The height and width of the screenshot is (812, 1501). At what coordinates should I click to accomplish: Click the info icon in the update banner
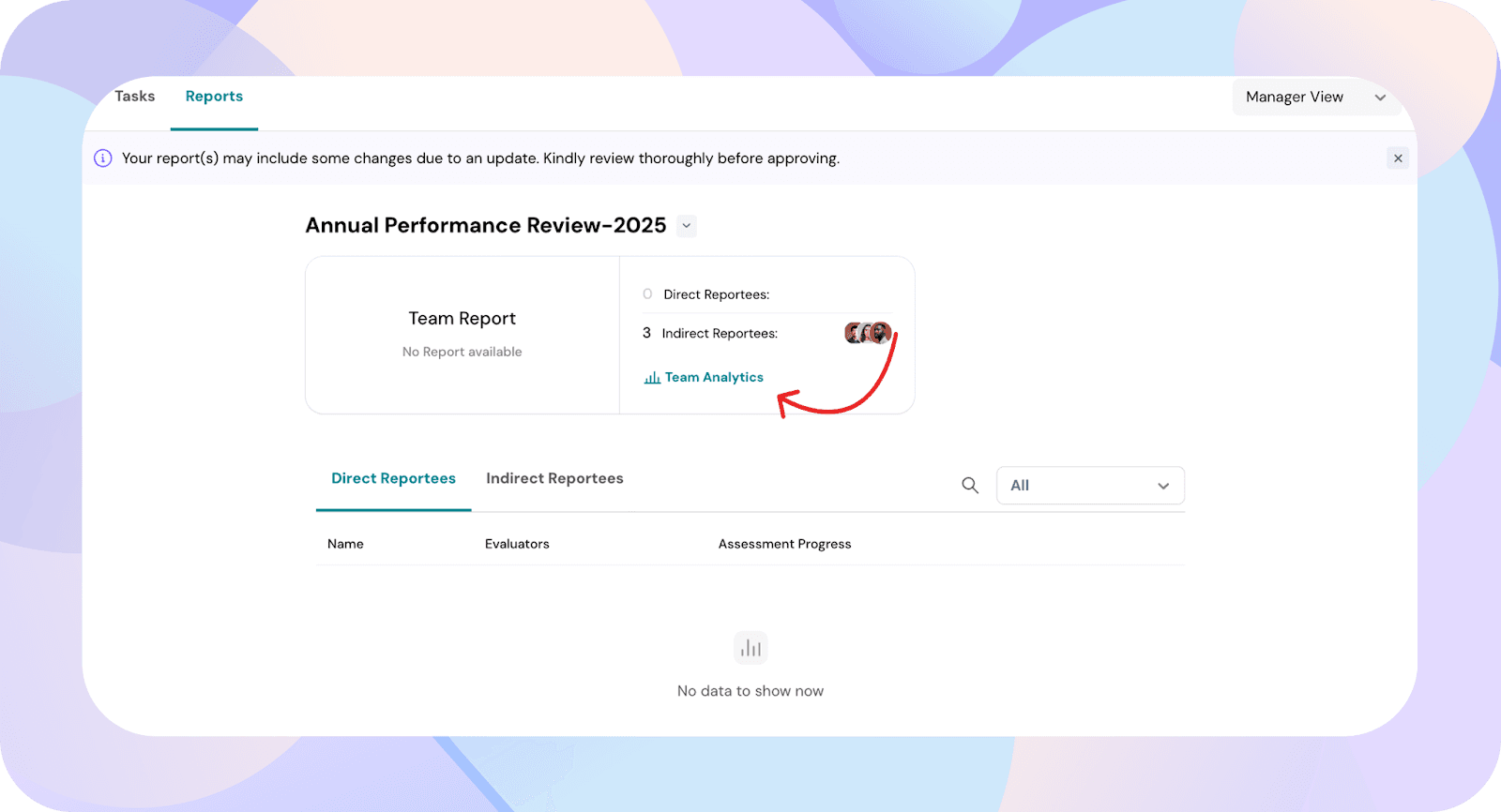pyautogui.click(x=103, y=158)
